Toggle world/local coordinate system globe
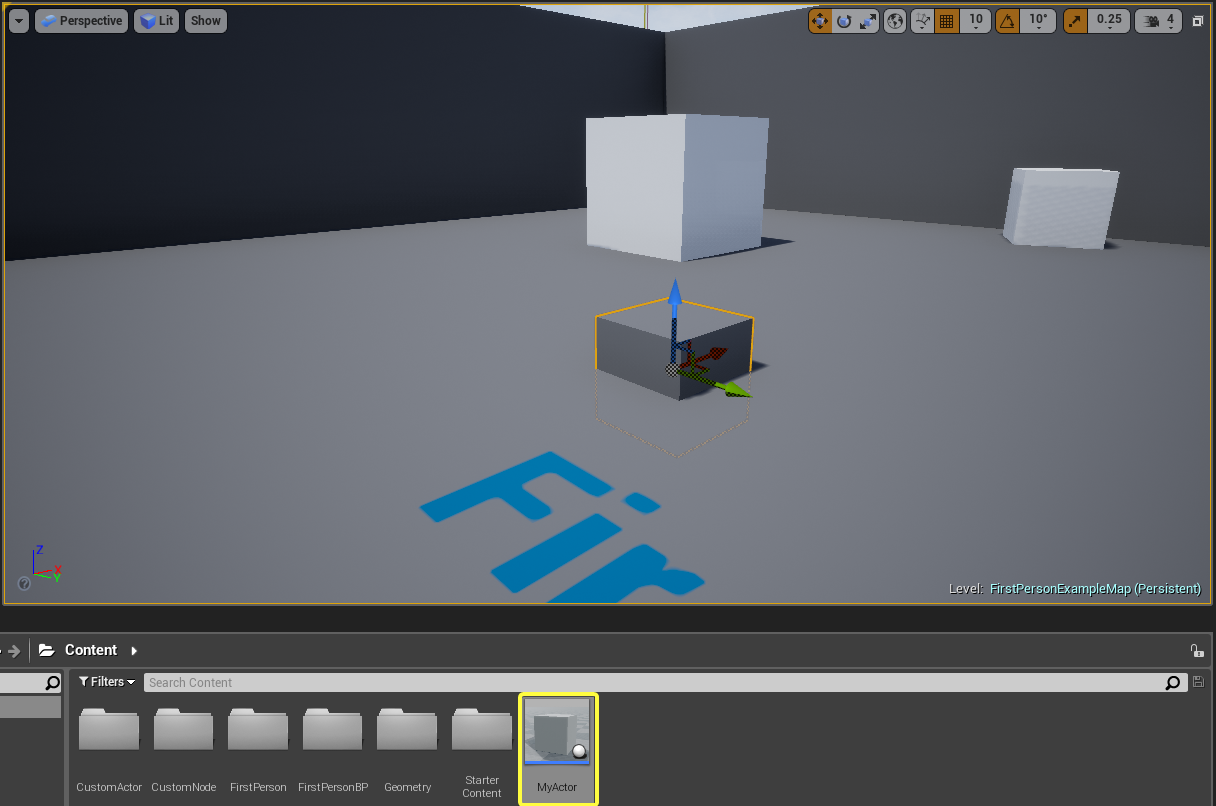The image size is (1216, 806). point(896,21)
